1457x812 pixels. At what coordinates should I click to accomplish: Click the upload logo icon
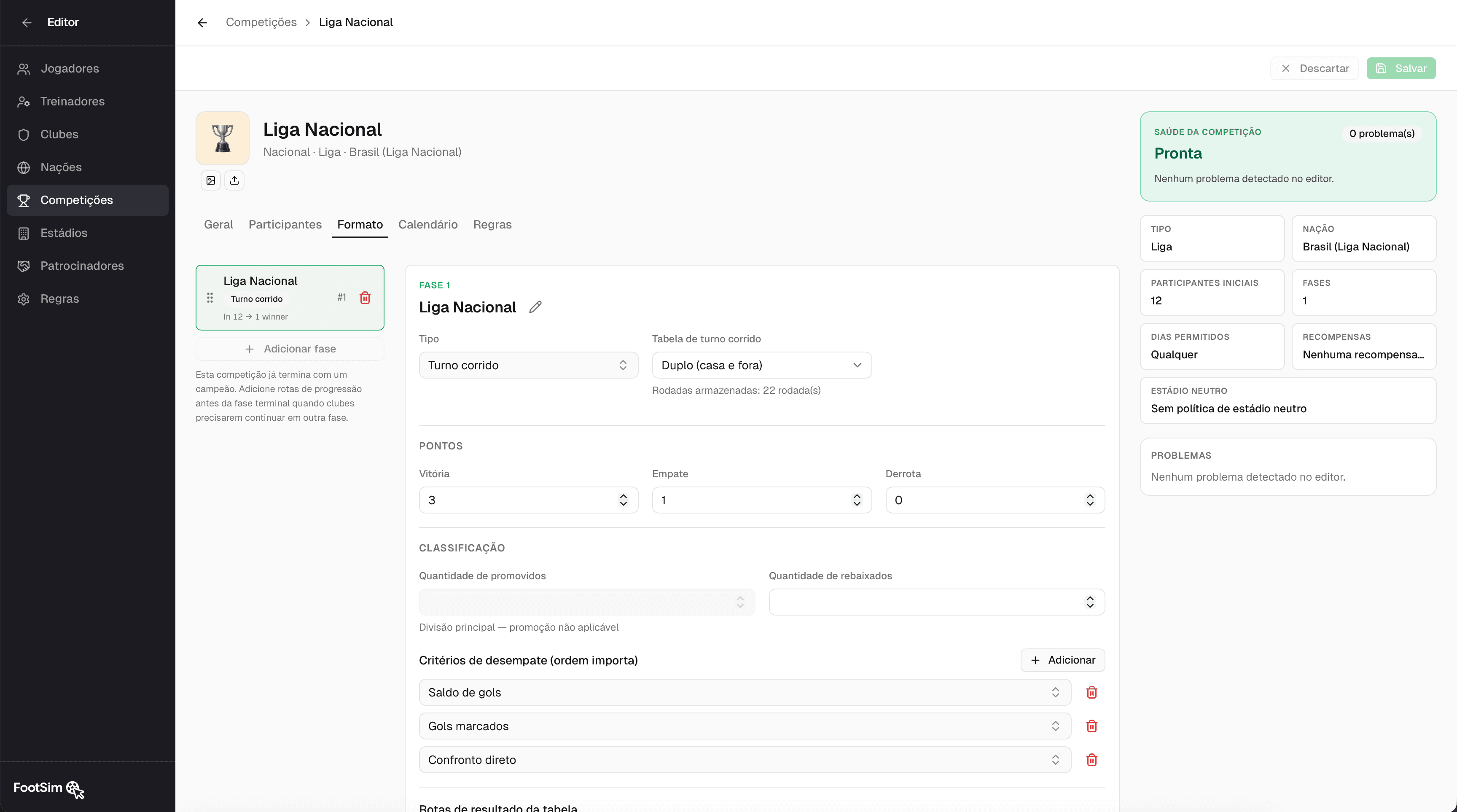coord(234,180)
